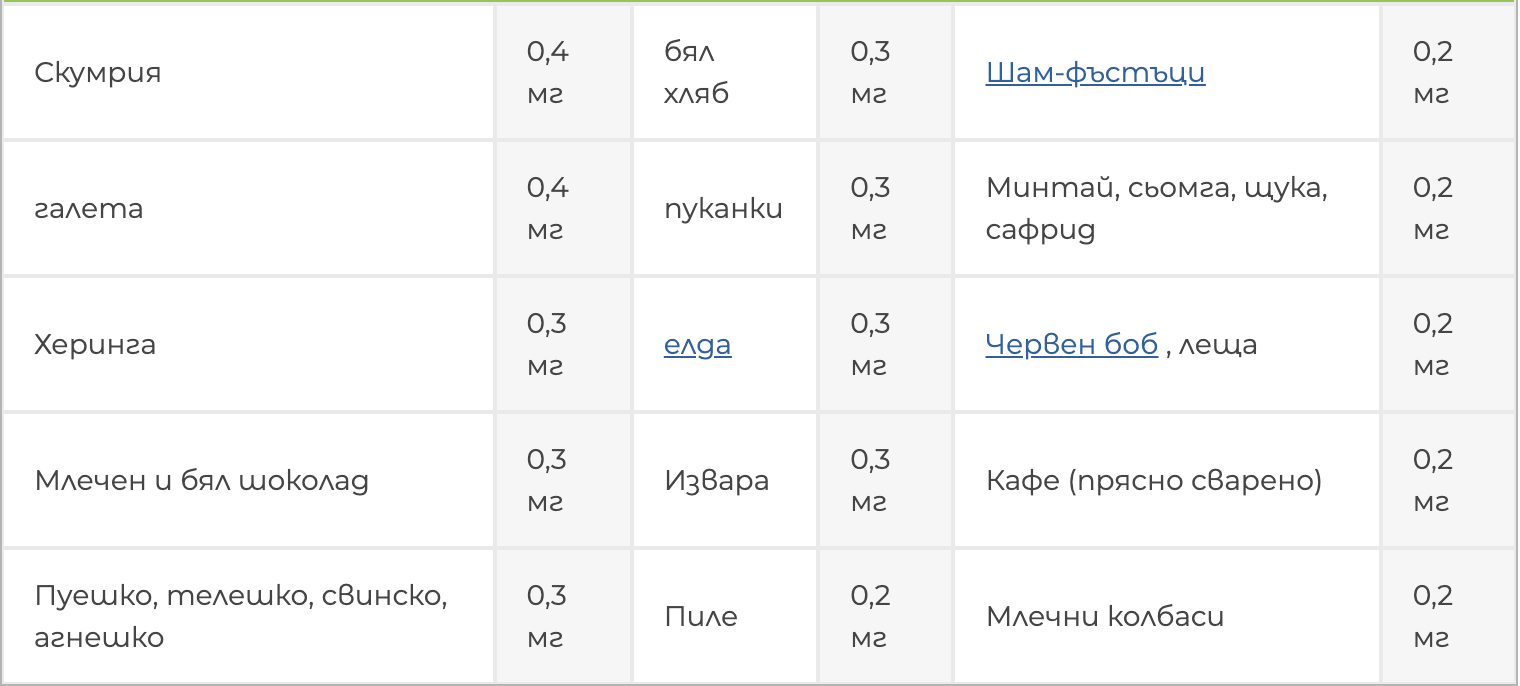Select the Скумрия table cell
The image size is (1520, 686).
point(98,73)
